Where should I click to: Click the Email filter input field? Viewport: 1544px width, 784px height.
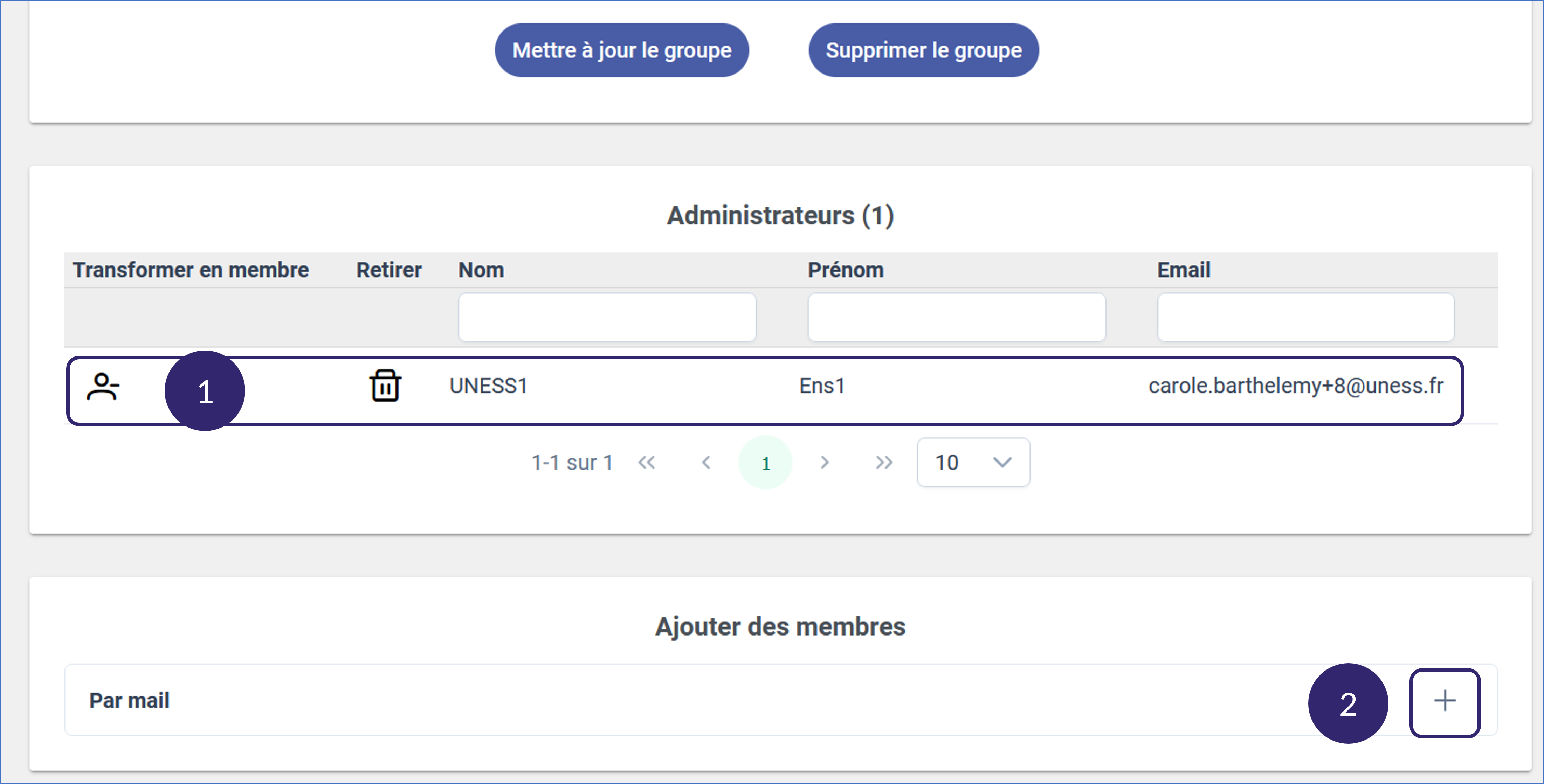pyautogui.click(x=1305, y=317)
